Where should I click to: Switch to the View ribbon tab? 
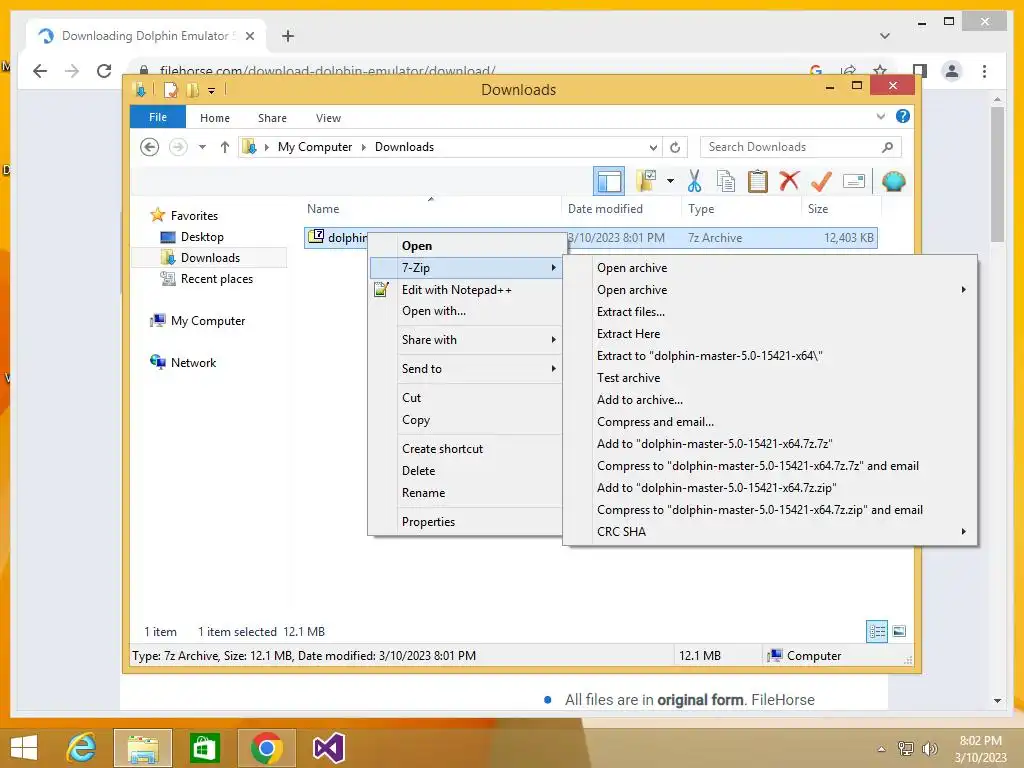click(328, 118)
